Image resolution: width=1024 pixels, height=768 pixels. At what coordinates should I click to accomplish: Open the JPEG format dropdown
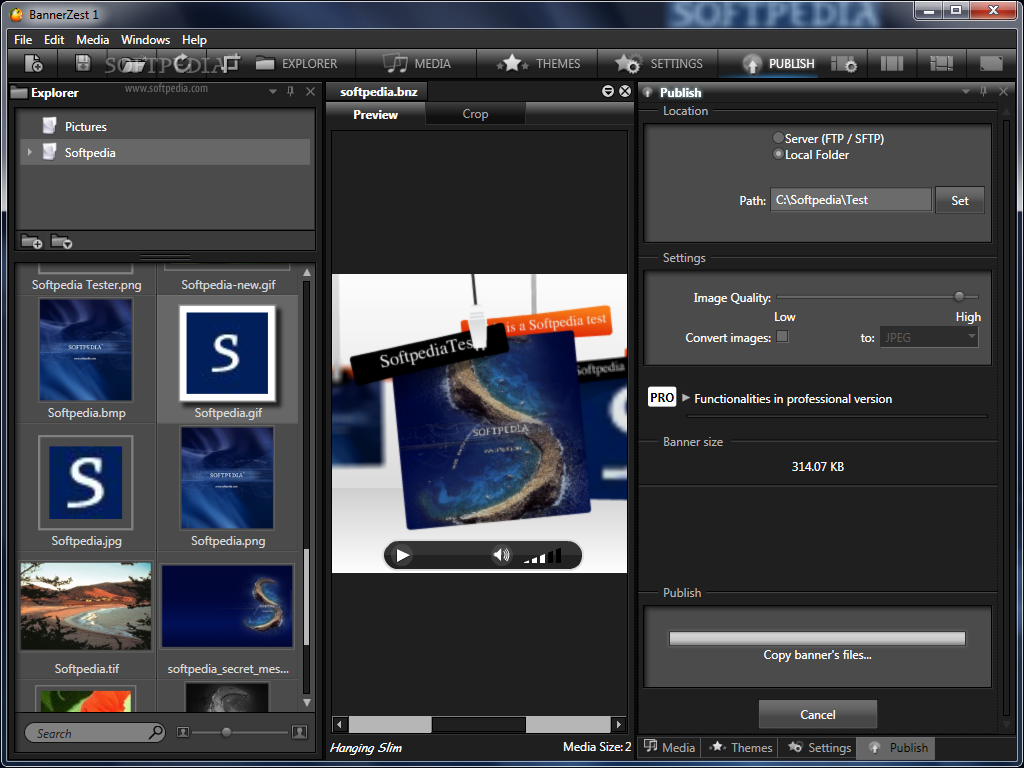click(929, 337)
